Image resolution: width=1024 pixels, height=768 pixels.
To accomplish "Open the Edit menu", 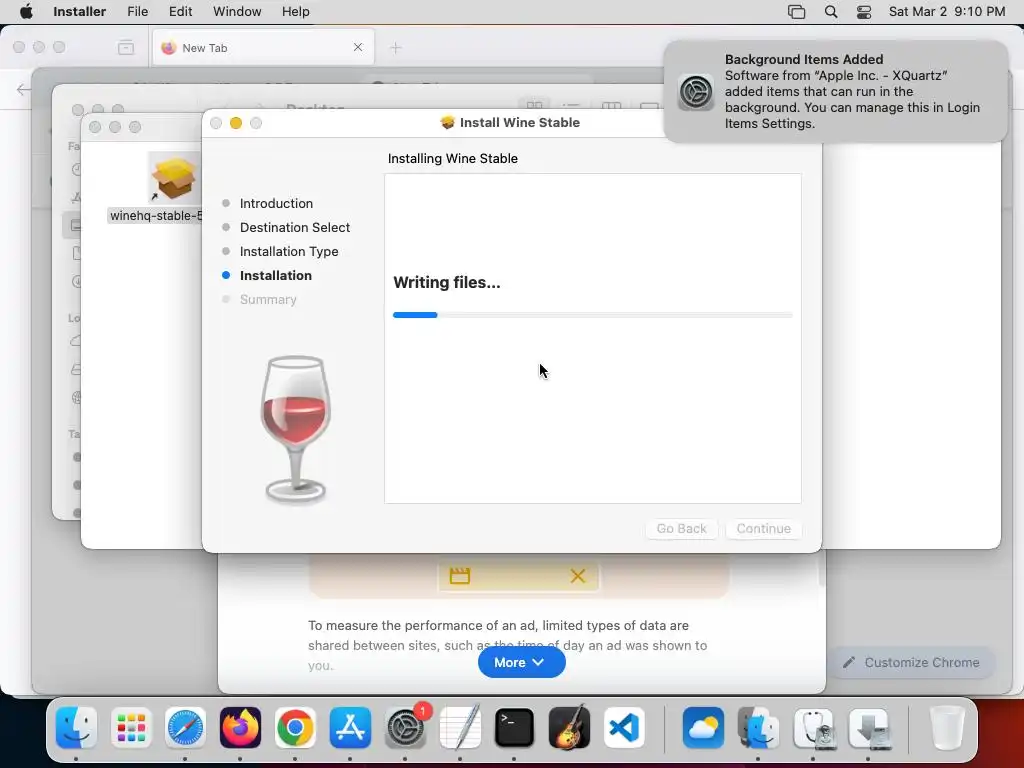I will click(180, 12).
